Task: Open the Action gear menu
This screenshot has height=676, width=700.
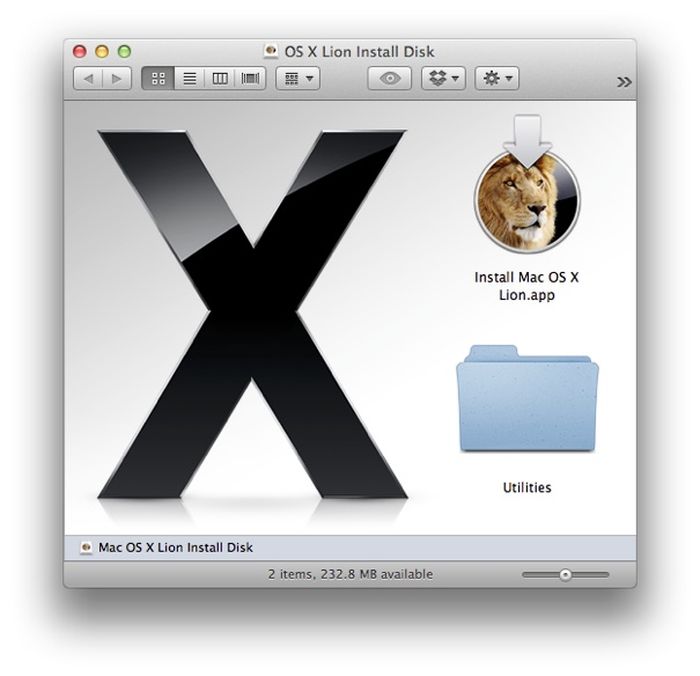Action: click(x=497, y=79)
